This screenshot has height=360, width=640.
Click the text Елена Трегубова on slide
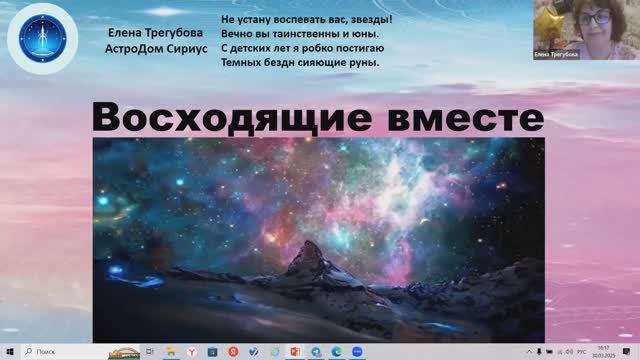(156, 33)
